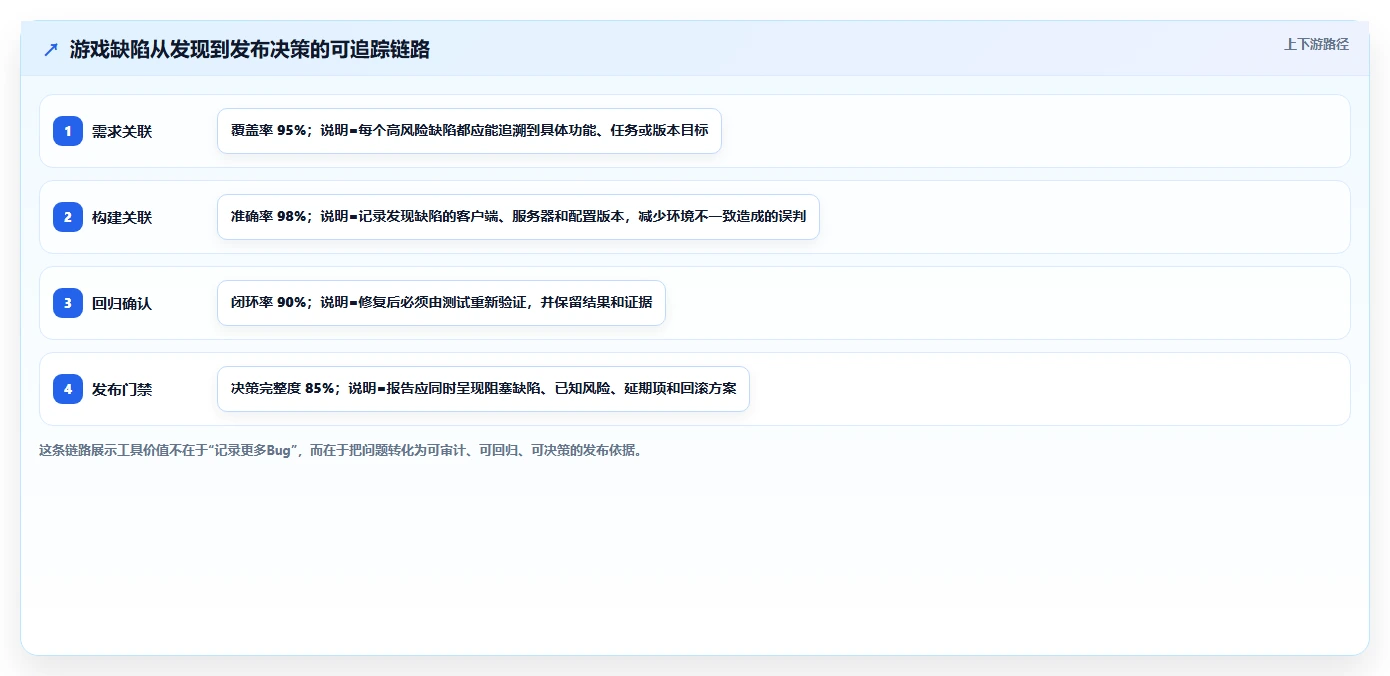
Task: Click the 回归确认 step label
Action: tap(122, 303)
